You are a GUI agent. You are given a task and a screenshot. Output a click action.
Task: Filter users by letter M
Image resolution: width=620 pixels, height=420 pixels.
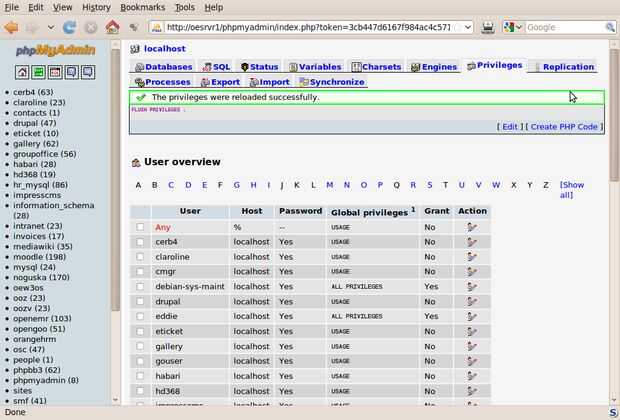[329, 185]
